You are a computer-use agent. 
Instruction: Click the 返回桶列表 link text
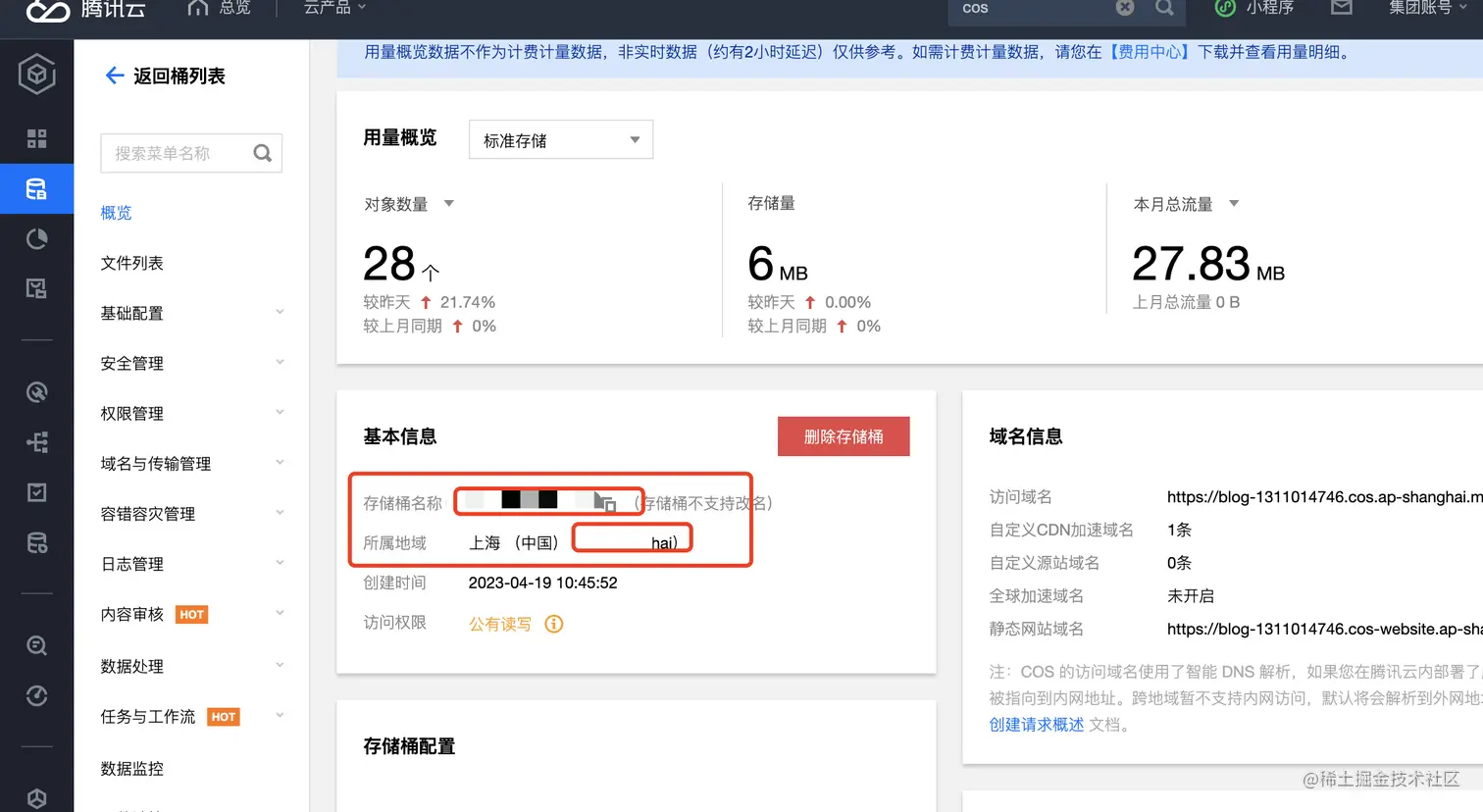(179, 76)
